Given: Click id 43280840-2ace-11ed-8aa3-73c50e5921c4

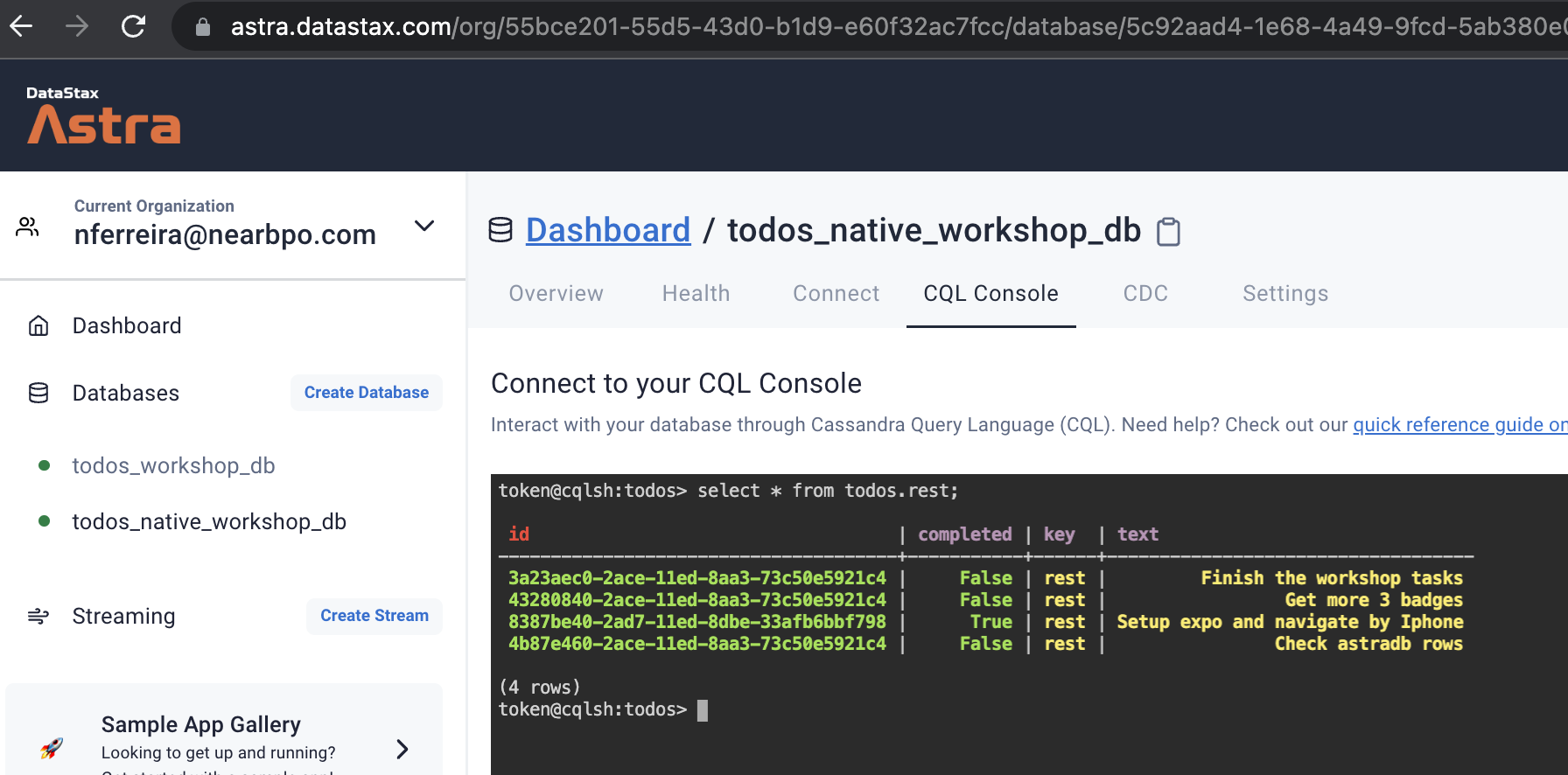Looking at the screenshot, I should click(x=697, y=600).
